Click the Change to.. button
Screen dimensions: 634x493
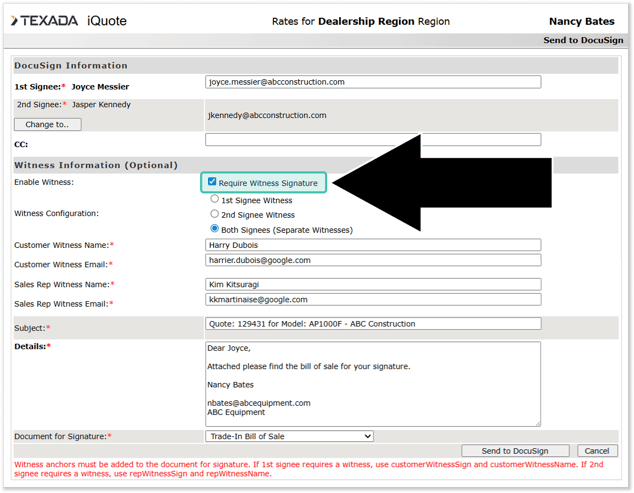(47, 124)
